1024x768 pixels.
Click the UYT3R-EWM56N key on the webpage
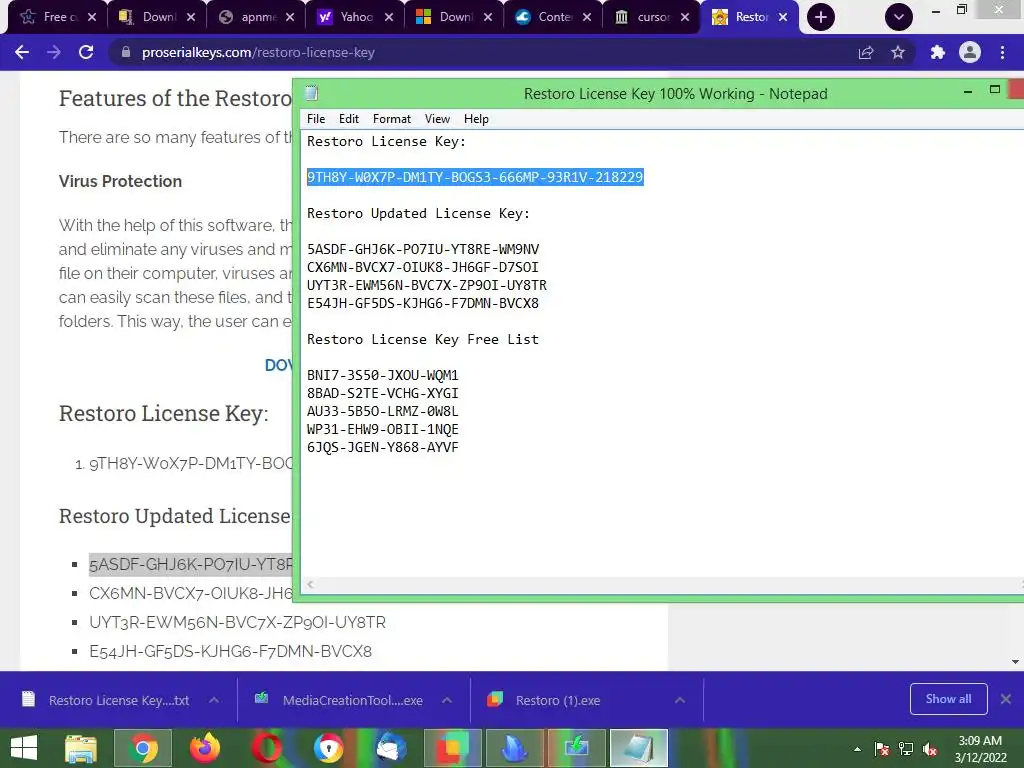[237, 622]
